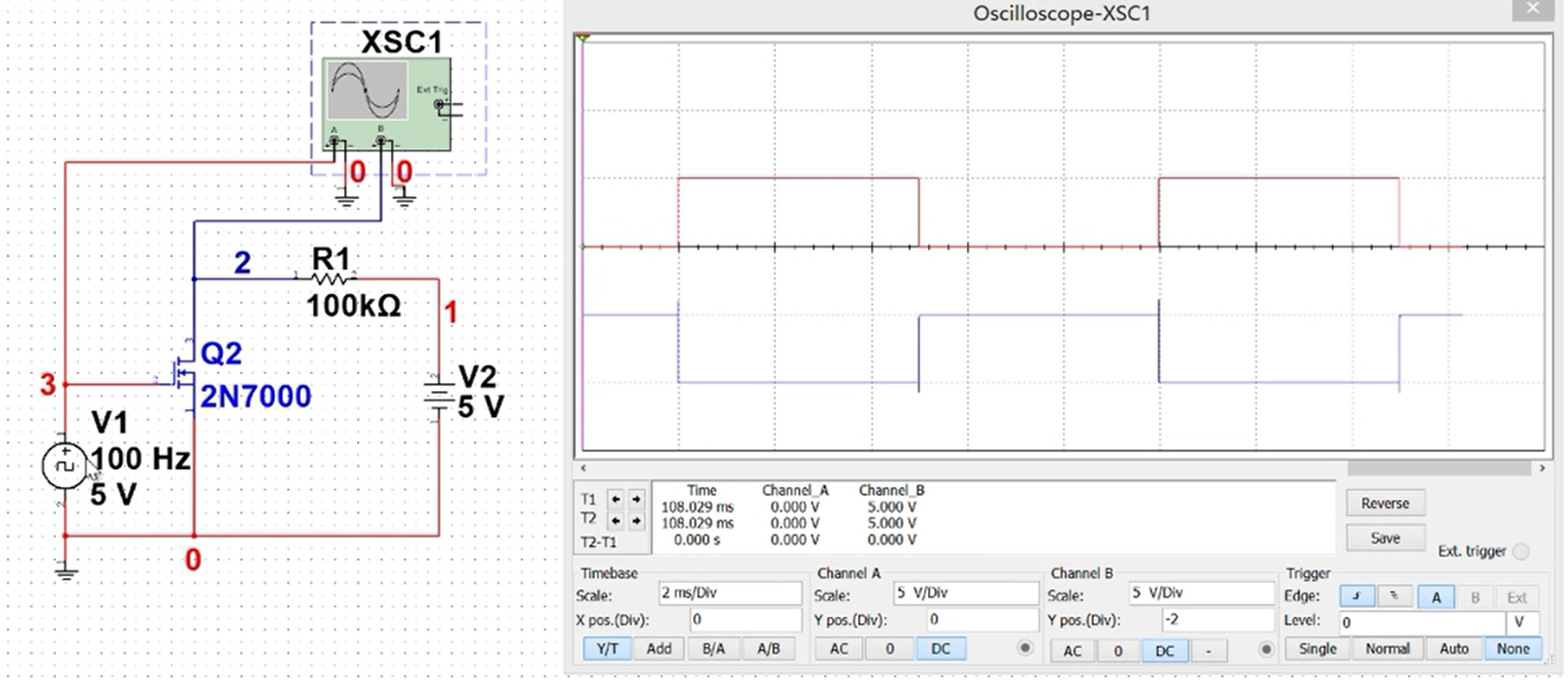Set trigger mode to Auto
Viewport: 1568px width, 680px height.
pos(1453,649)
